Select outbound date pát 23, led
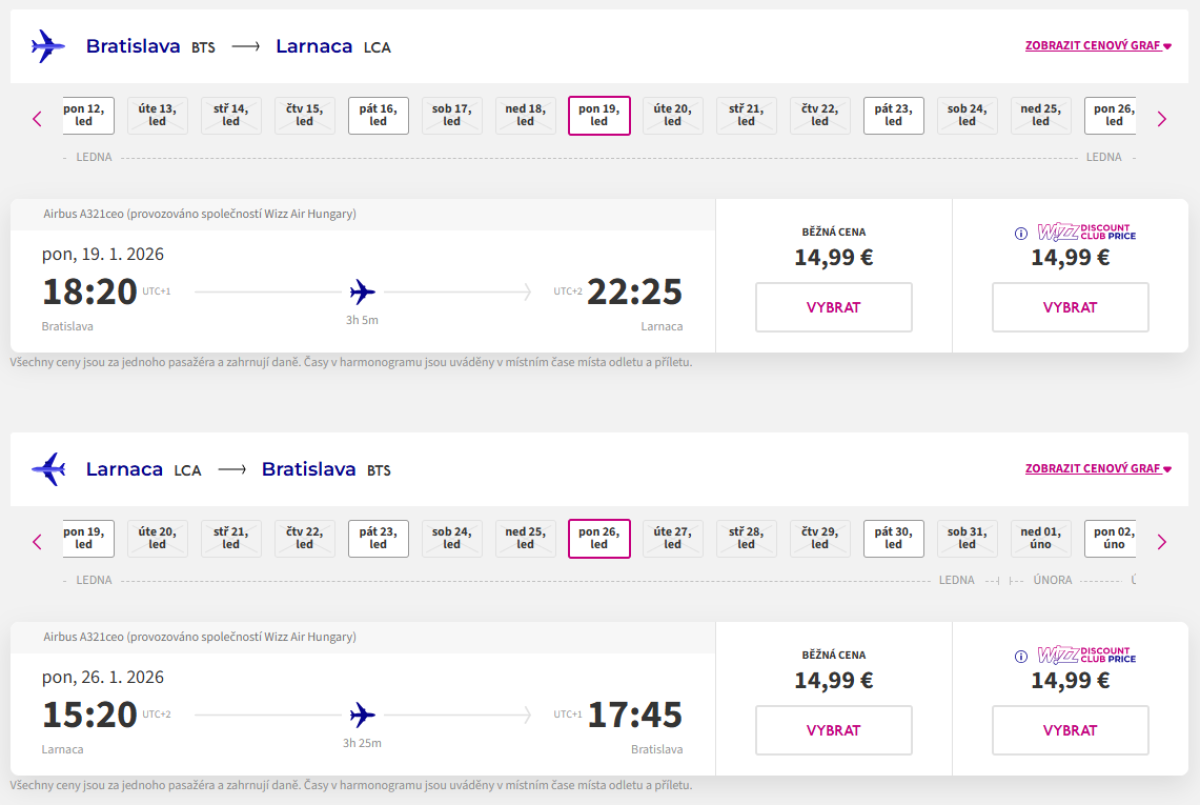The image size is (1200, 805). click(x=893, y=115)
